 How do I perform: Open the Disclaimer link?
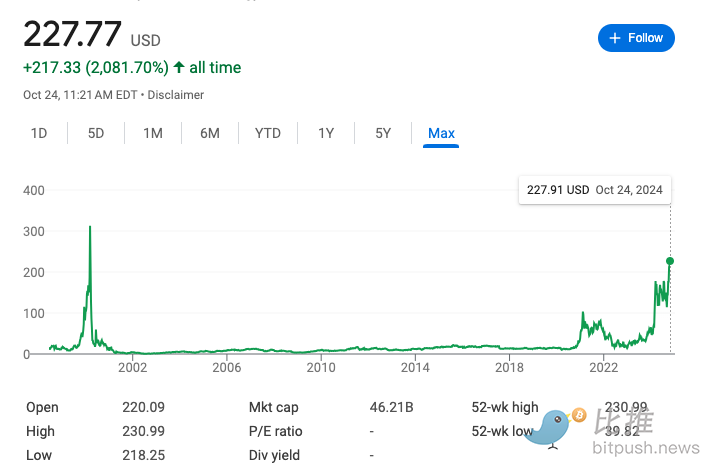[x=178, y=95]
